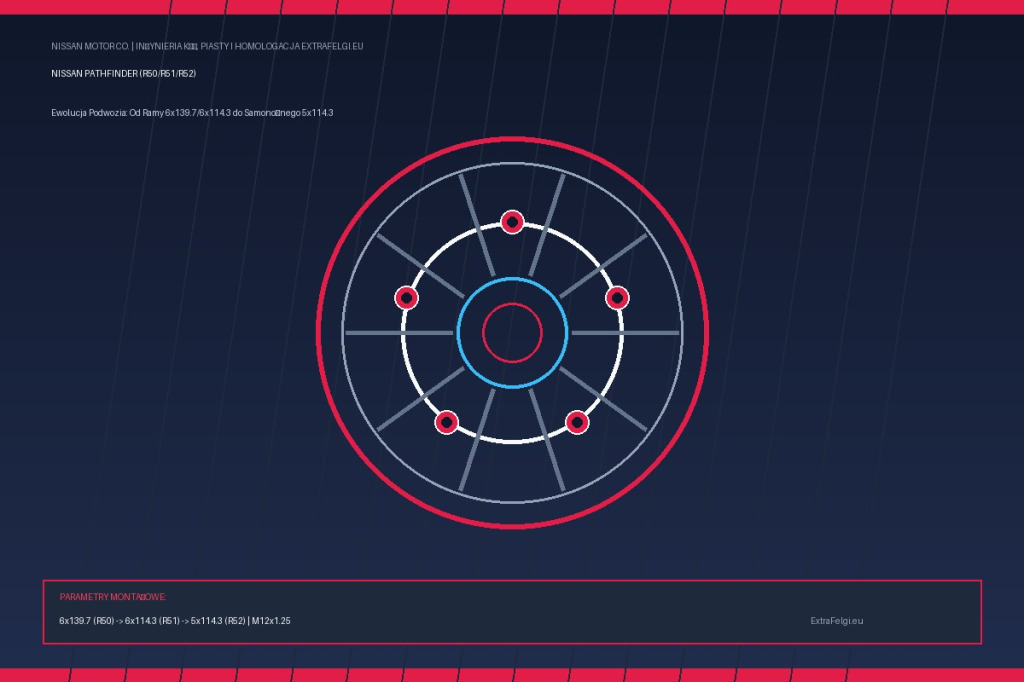Click the "Ewolucja Podwozia" subtitle line
Viewport: 1024px width, 682px height.
(192, 113)
